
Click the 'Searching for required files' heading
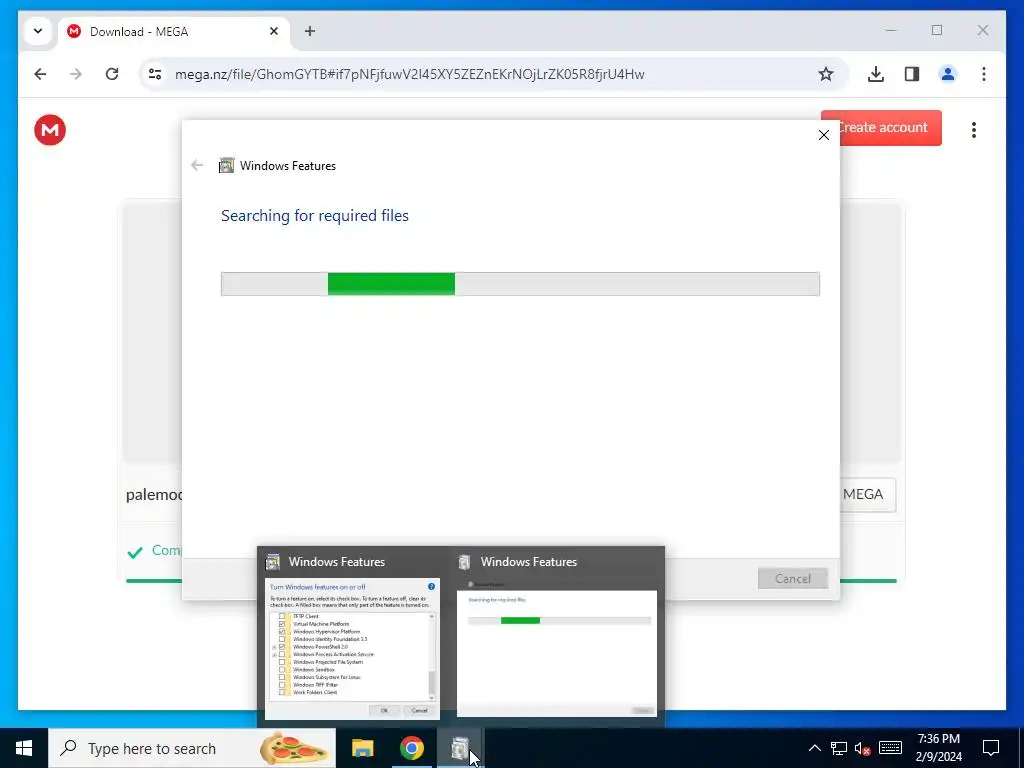[315, 216]
